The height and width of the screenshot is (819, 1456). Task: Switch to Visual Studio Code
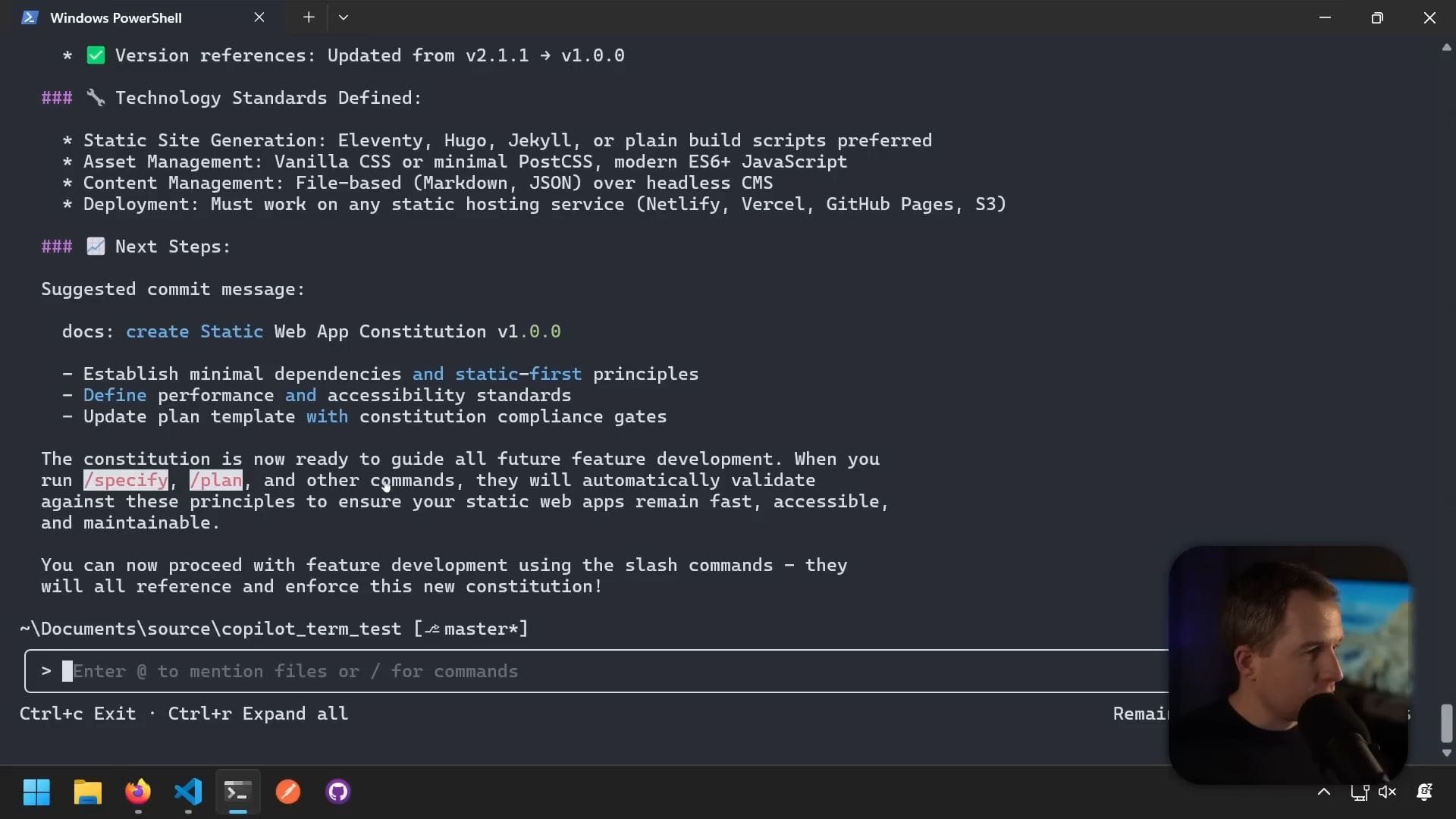pyautogui.click(x=188, y=792)
